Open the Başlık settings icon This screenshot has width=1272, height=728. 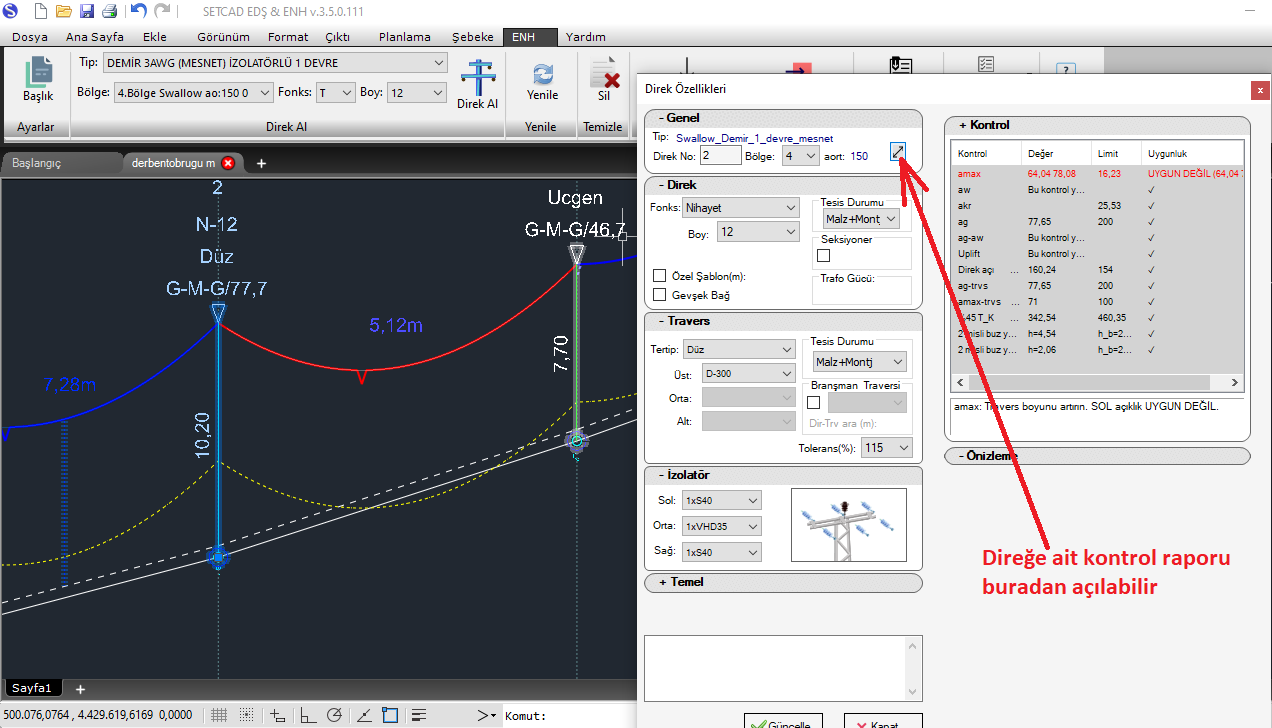pos(38,73)
